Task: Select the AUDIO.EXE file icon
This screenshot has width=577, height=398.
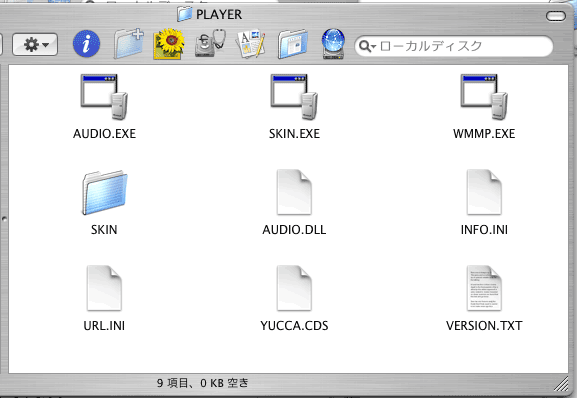Action: pyautogui.click(x=104, y=97)
